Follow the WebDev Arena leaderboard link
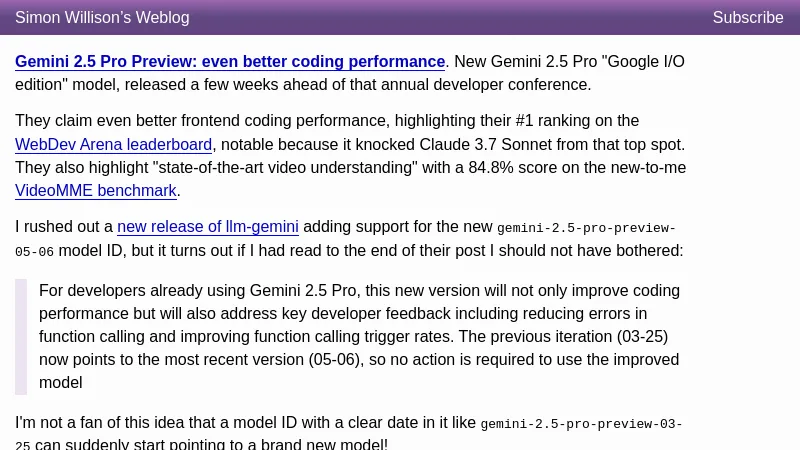Image resolution: width=800 pixels, height=450 pixels. coord(113,145)
